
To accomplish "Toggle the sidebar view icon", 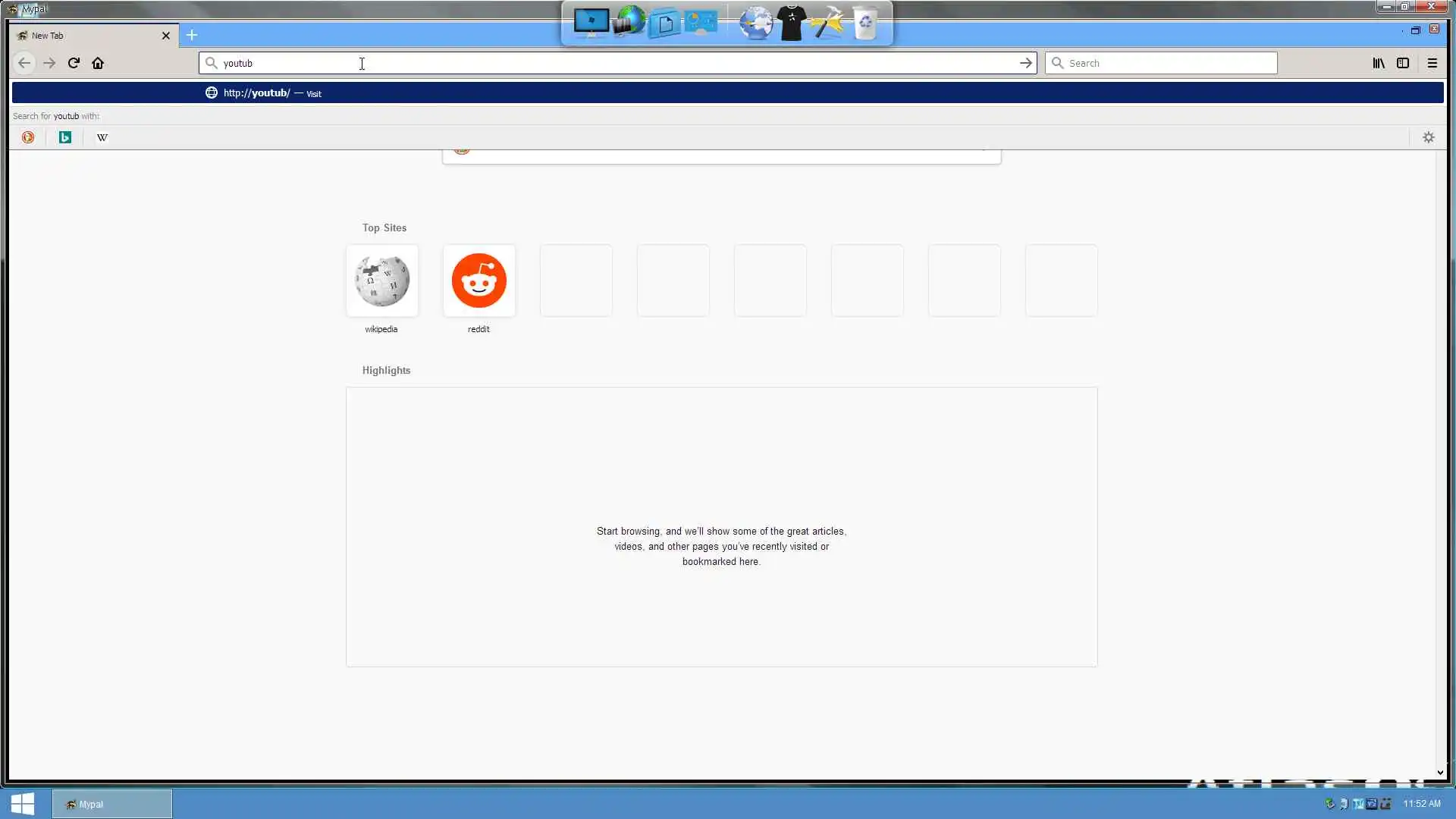I will [x=1403, y=63].
